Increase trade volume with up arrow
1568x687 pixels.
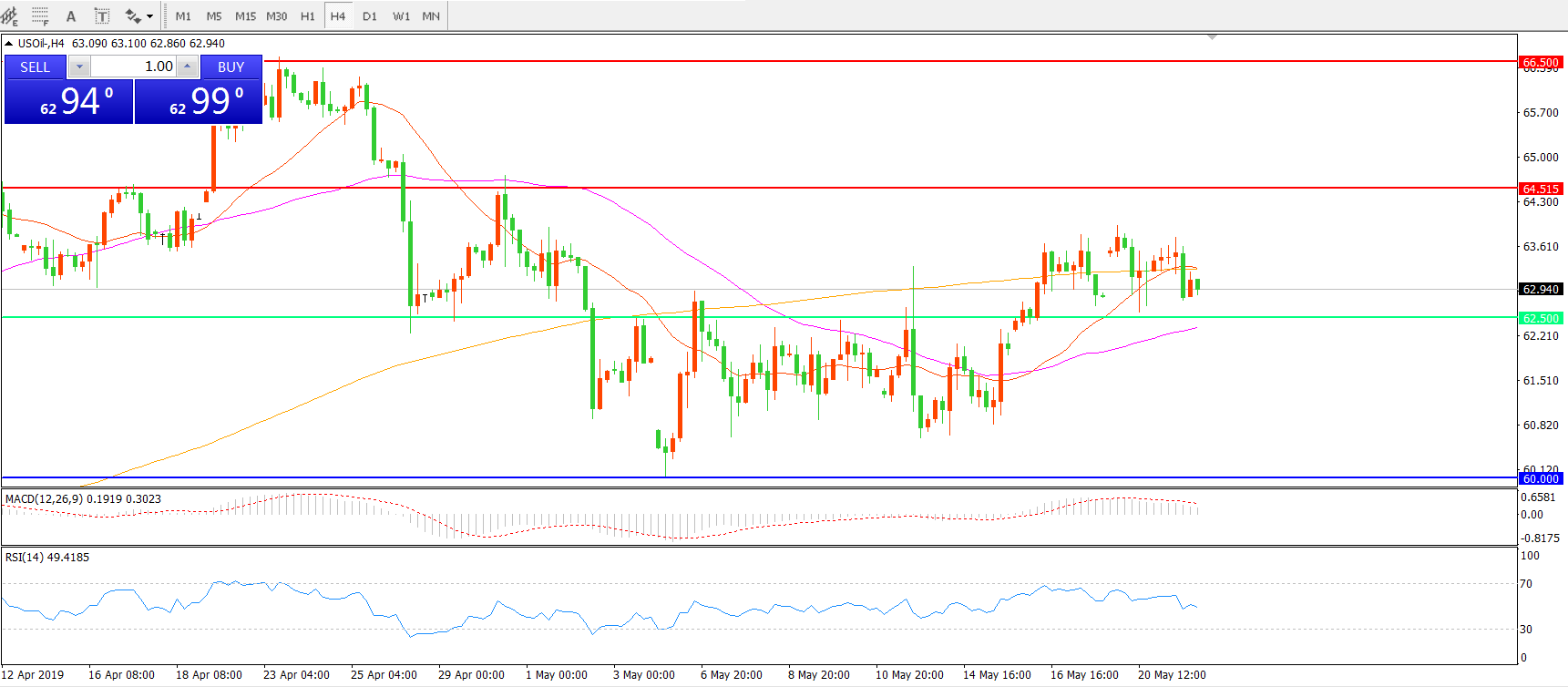[187, 67]
